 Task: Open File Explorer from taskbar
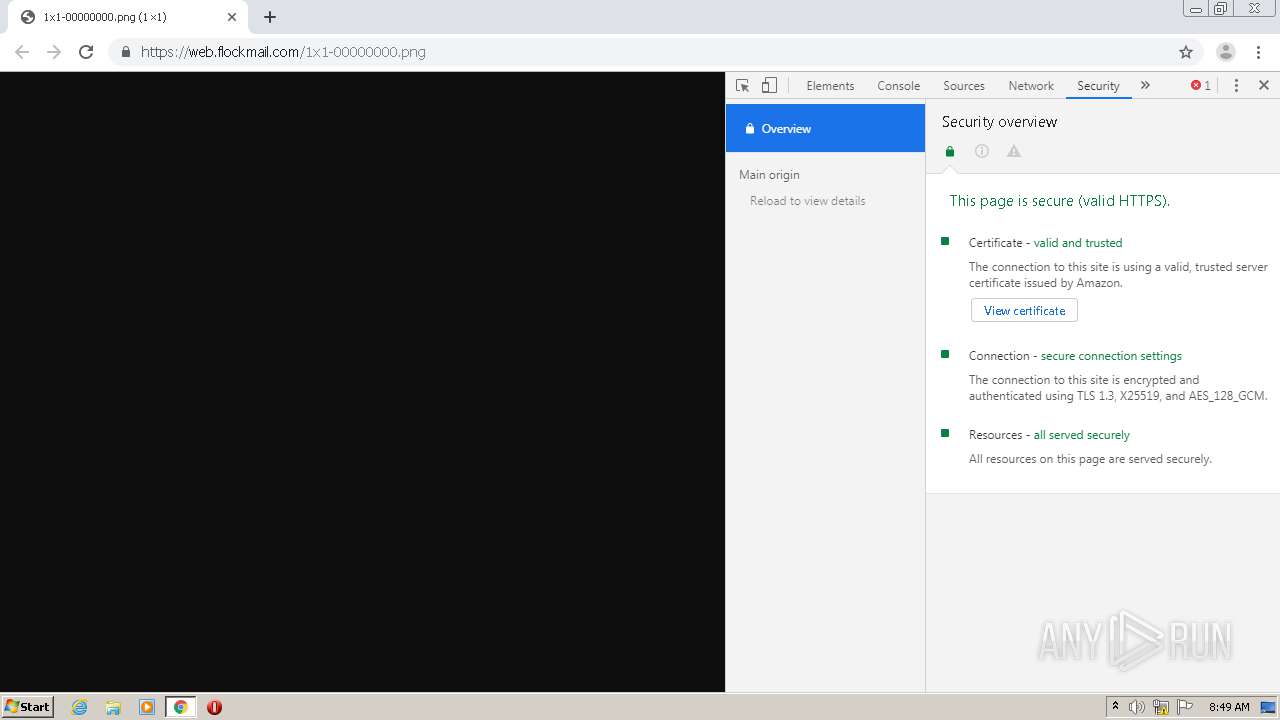click(x=113, y=707)
